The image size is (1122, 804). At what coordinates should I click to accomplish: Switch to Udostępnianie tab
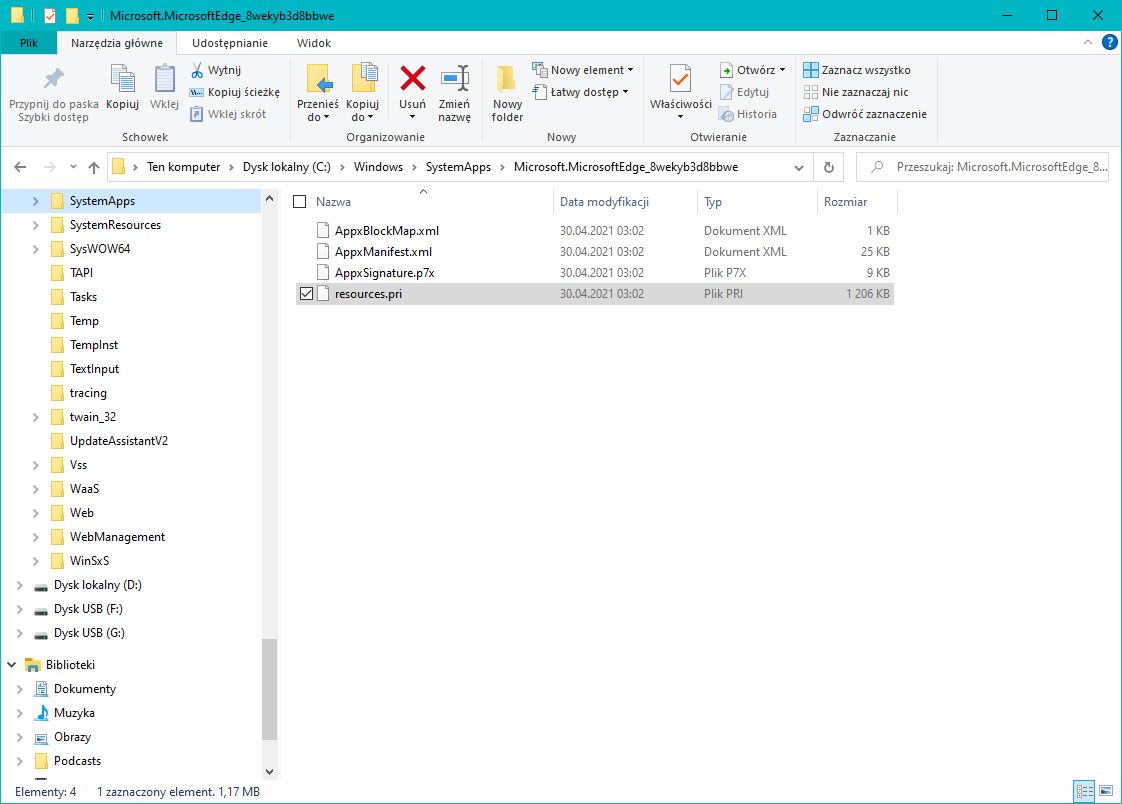[230, 43]
